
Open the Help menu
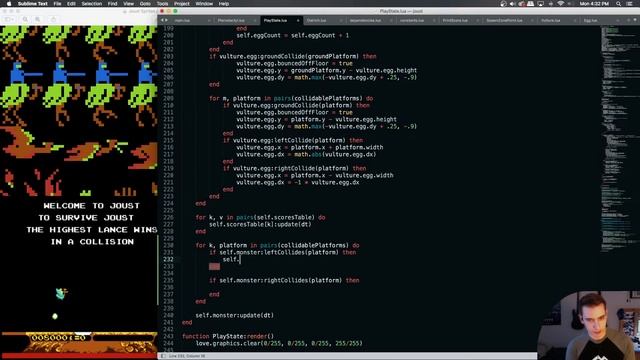click(x=224, y=4)
